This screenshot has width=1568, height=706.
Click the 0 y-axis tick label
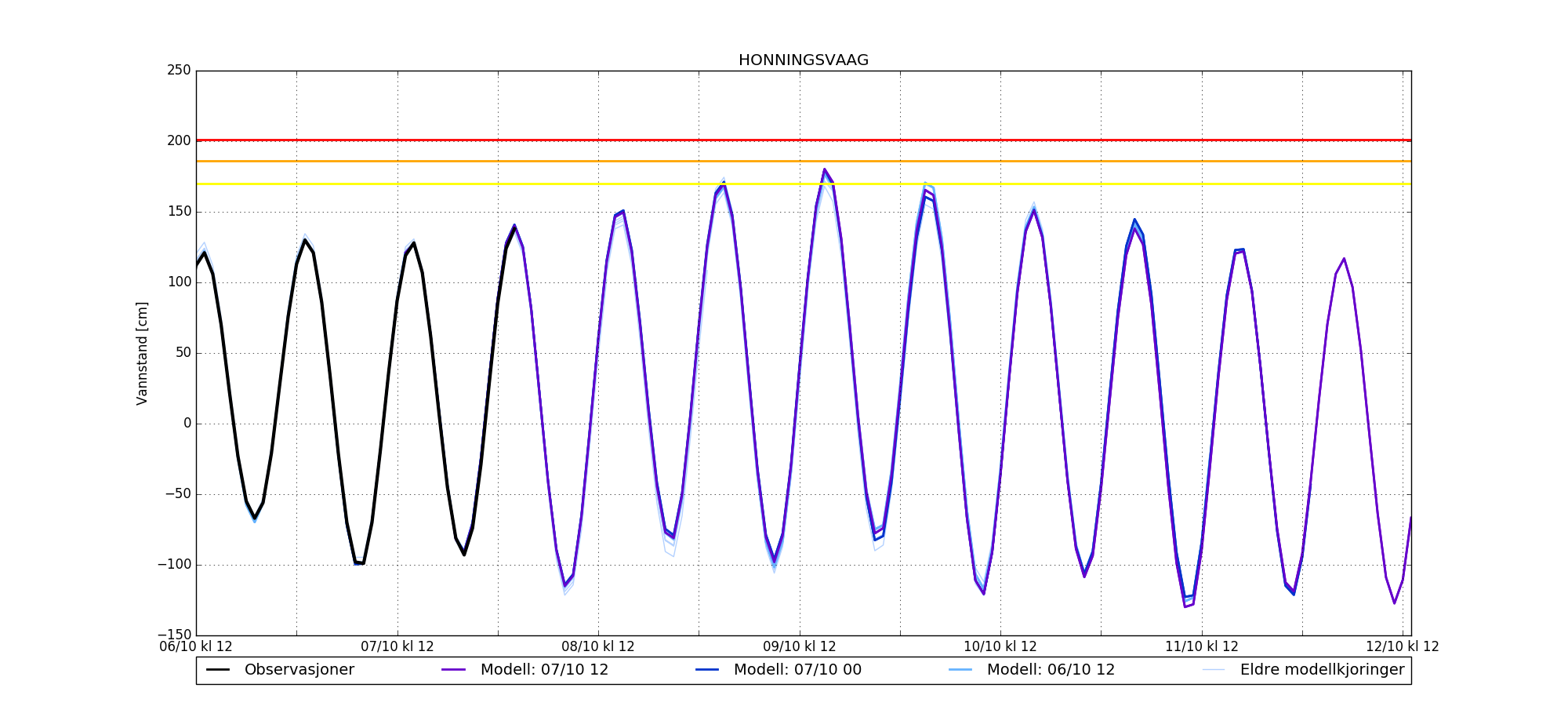187,424
